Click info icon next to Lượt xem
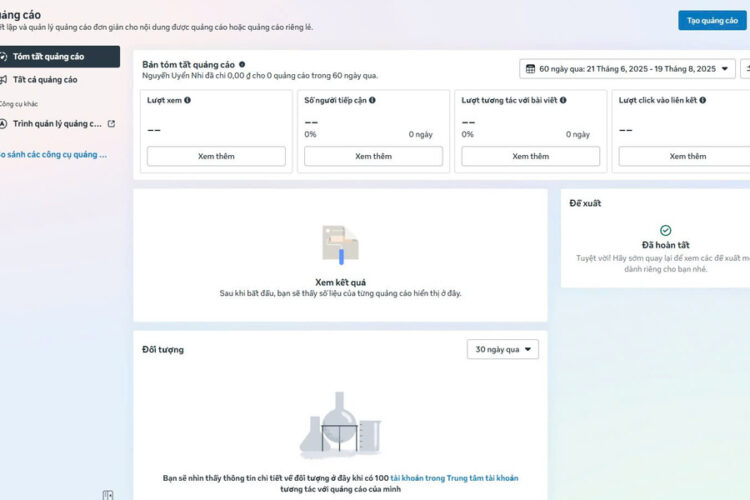Viewport: 750px width, 500px height. pyautogui.click(x=188, y=100)
